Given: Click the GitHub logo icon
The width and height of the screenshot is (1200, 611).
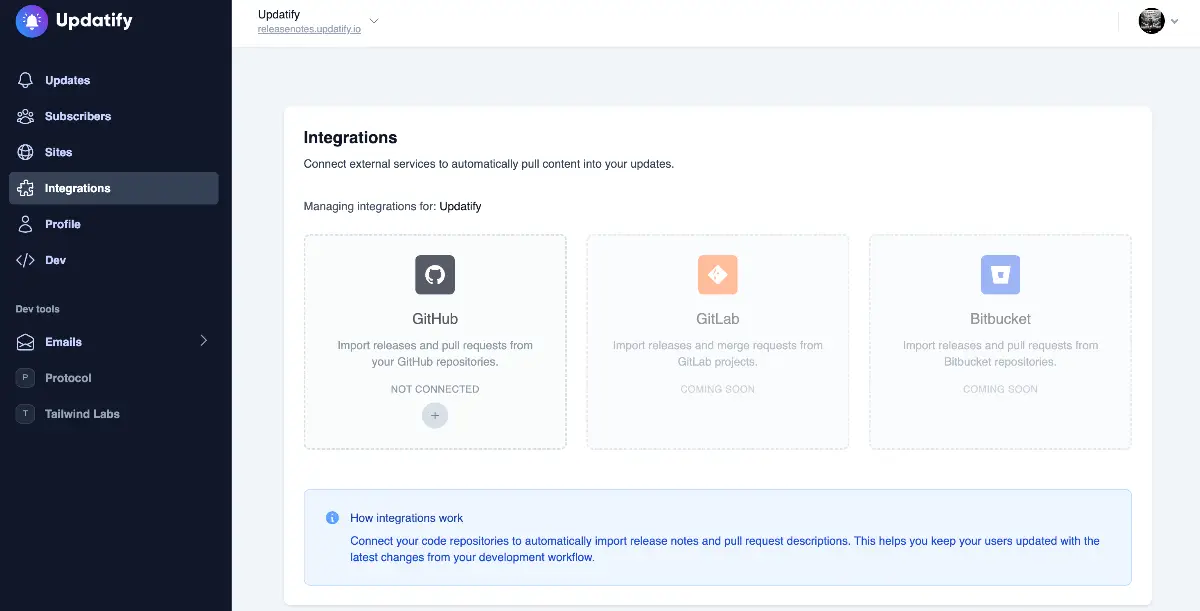Looking at the screenshot, I should tap(435, 274).
